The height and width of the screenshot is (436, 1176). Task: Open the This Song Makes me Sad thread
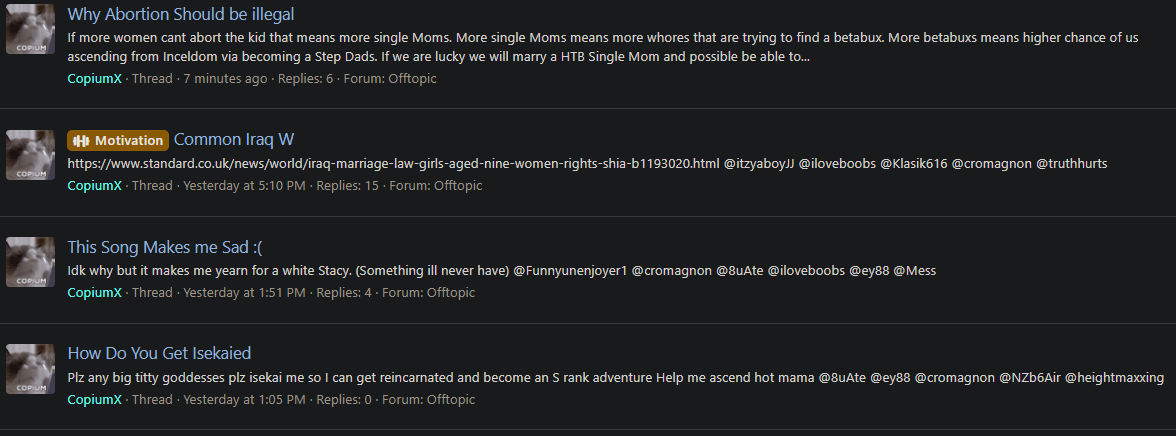[165, 247]
